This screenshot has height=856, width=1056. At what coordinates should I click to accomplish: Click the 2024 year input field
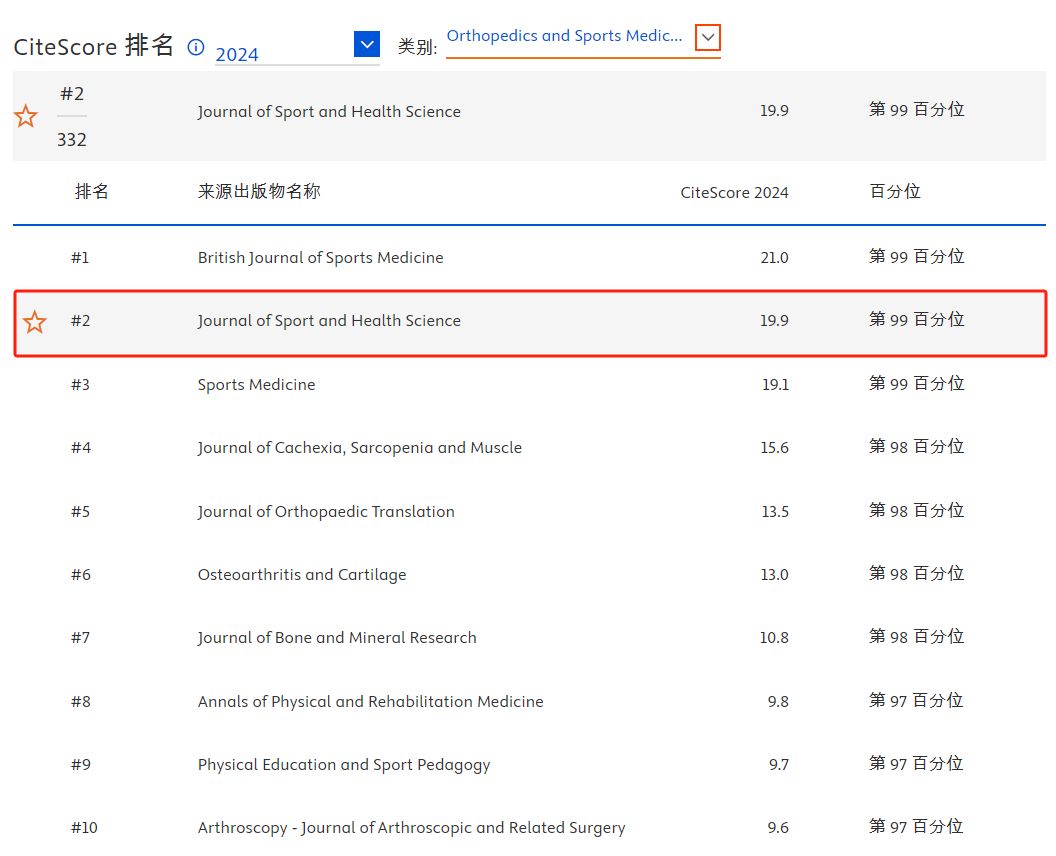click(x=282, y=54)
